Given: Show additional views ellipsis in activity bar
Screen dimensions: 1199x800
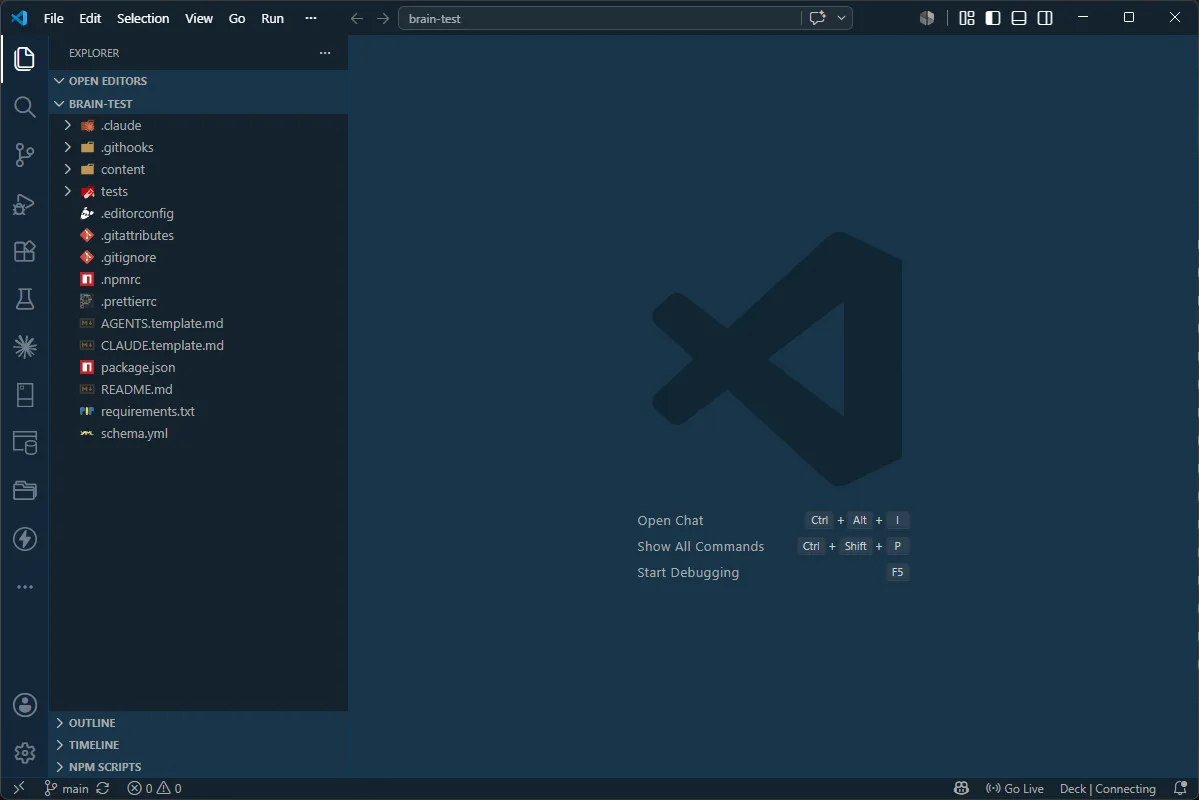Looking at the screenshot, I should pos(24,587).
